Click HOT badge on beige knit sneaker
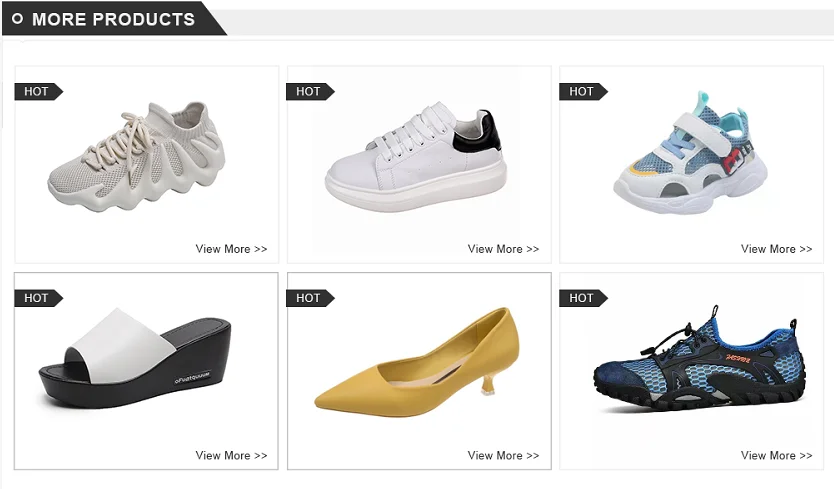The width and height of the screenshot is (834, 489). (37, 92)
